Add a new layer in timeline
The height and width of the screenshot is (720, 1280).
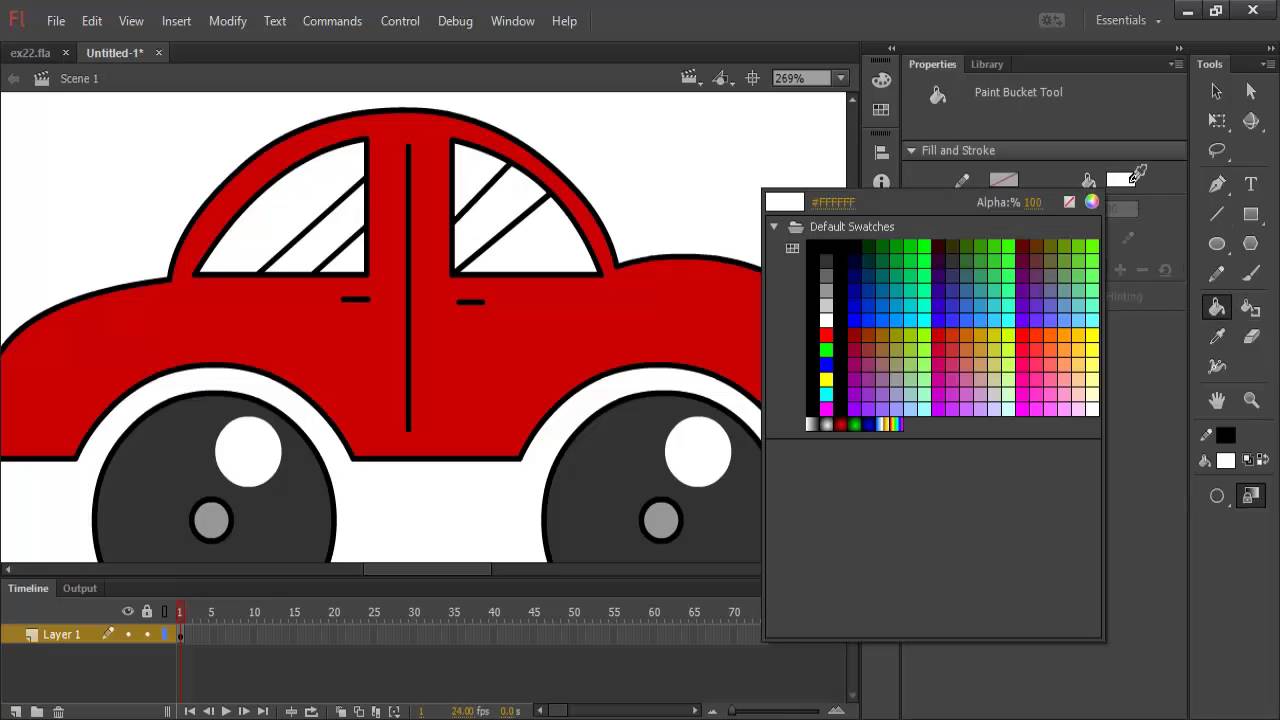point(15,712)
